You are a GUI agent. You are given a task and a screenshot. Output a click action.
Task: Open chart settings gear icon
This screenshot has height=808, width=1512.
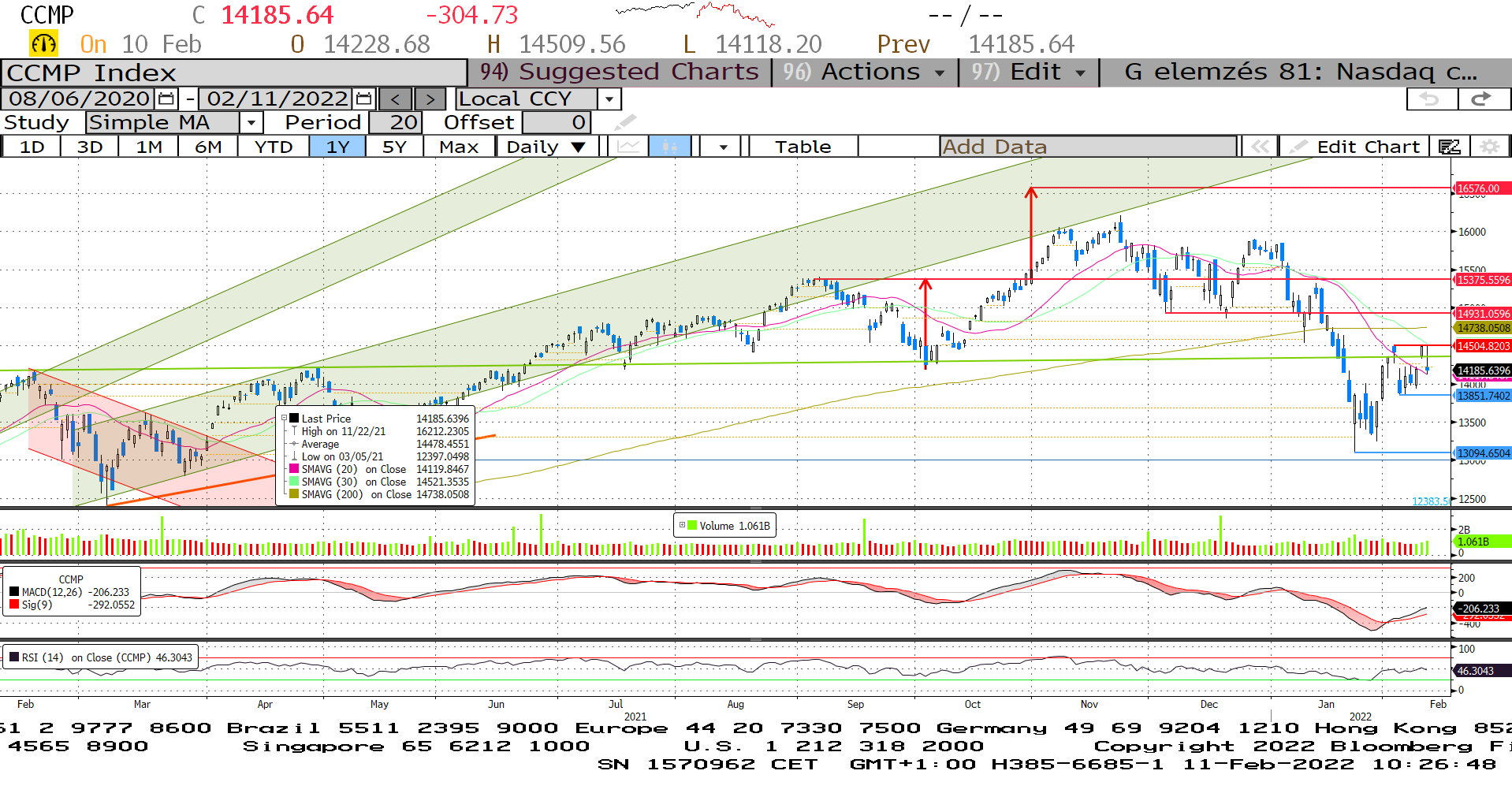click(1489, 147)
